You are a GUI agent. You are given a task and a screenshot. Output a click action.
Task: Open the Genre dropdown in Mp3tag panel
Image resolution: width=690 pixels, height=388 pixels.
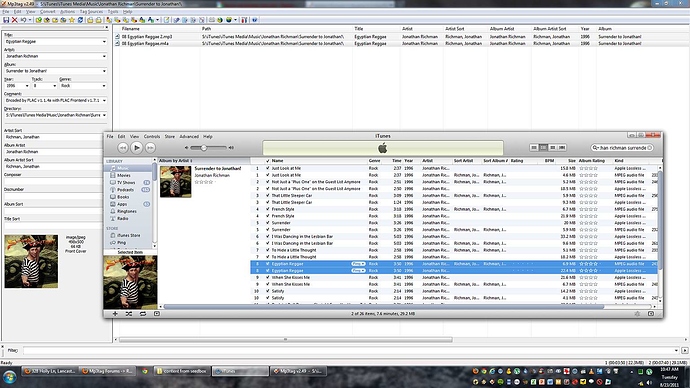click(x=104, y=86)
